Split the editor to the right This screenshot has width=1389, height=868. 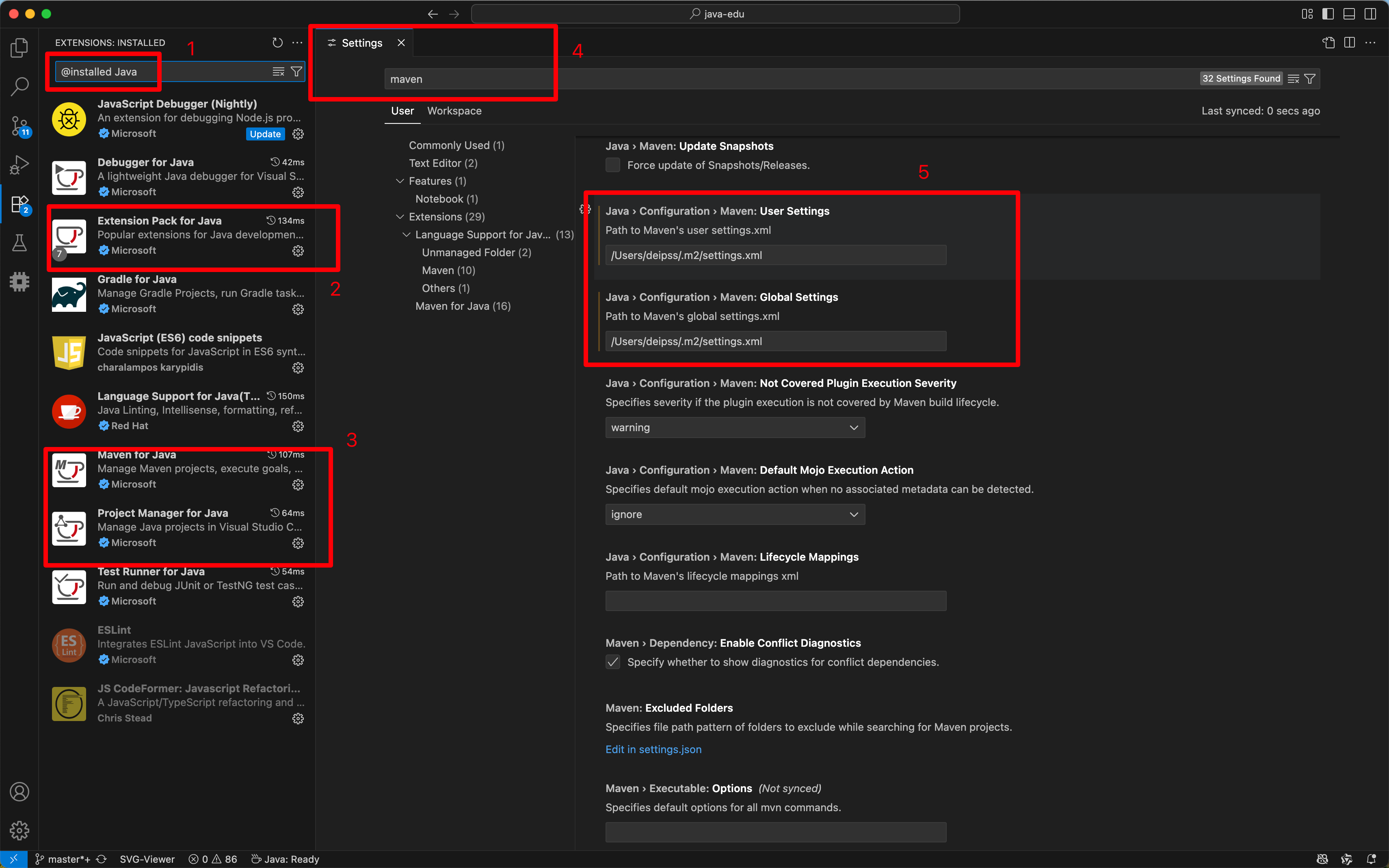click(x=1349, y=43)
